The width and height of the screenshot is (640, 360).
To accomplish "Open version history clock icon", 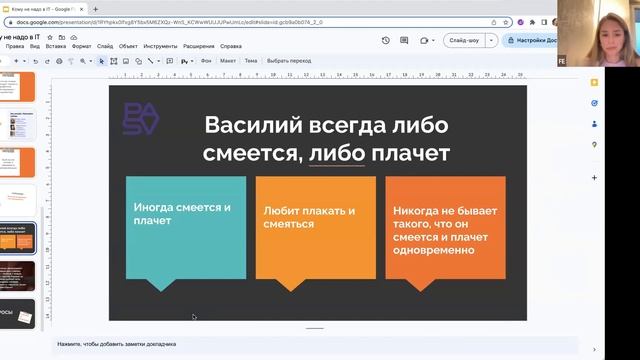I will point(386,40).
